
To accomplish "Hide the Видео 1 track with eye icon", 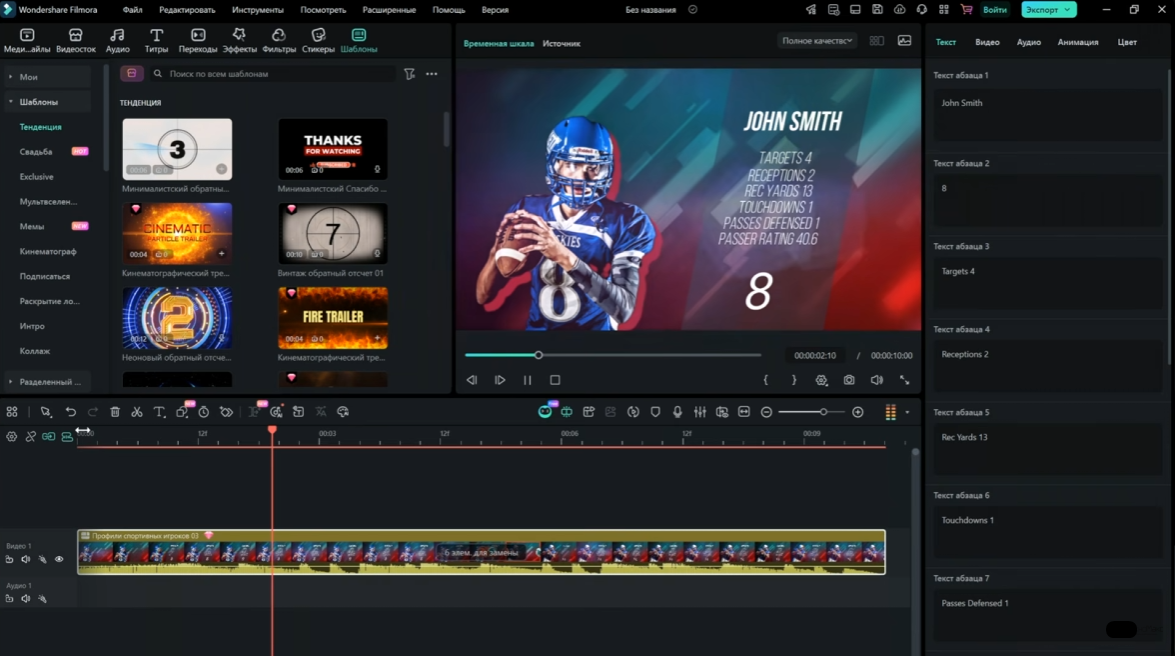I will coord(59,559).
